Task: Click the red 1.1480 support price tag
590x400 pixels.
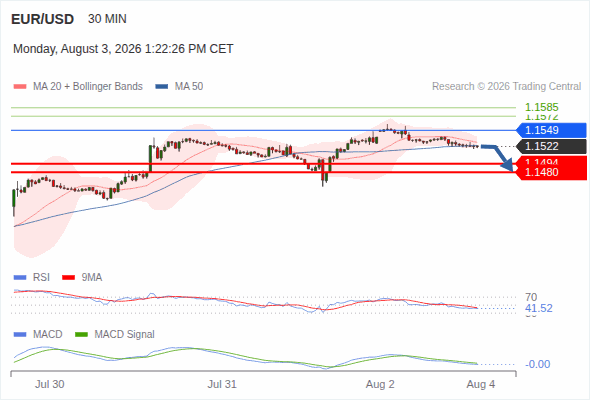Action: (552, 173)
